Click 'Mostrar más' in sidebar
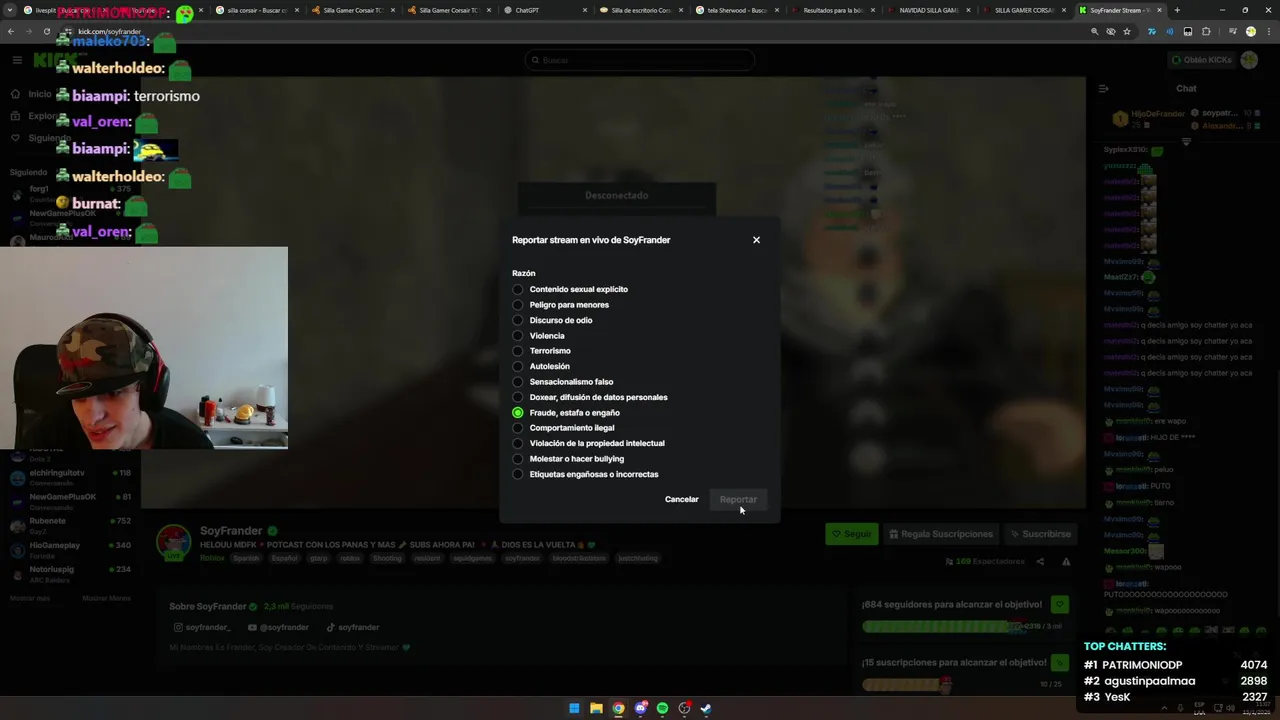This screenshot has width=1280, height=720. tap(30, 598)
